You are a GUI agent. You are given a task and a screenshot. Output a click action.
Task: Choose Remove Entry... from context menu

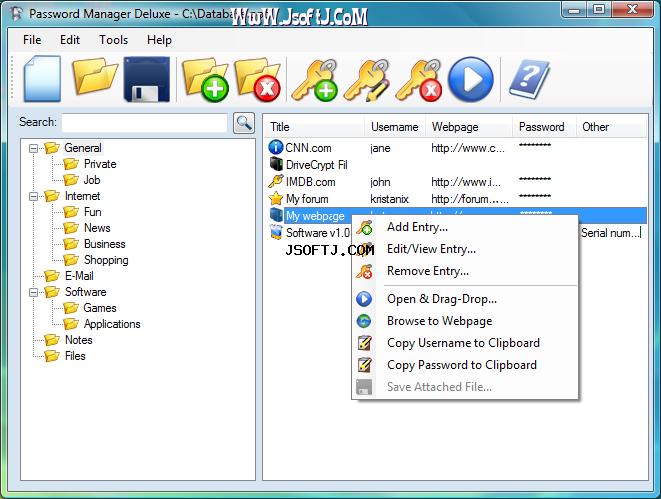465,271
